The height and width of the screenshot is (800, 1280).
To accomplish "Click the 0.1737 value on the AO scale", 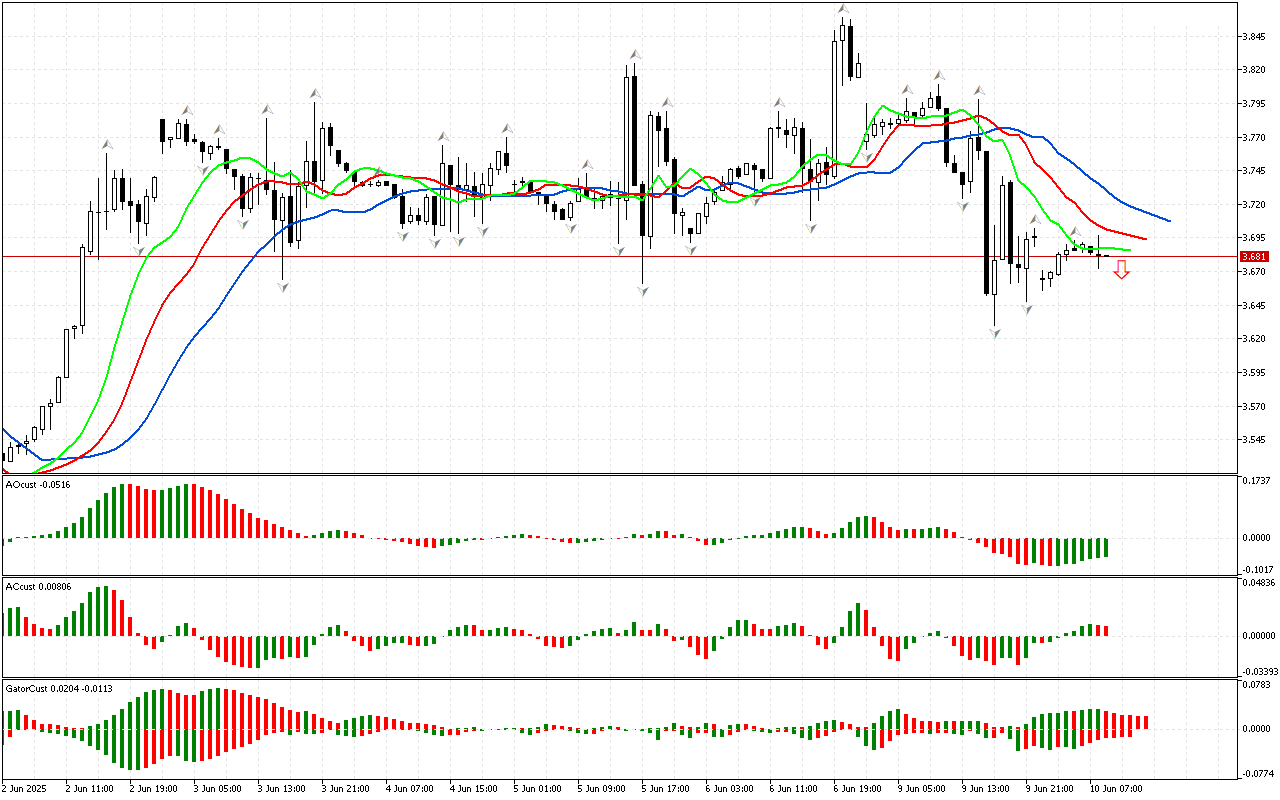I will pyautogui.click(x=1256, y=482).
